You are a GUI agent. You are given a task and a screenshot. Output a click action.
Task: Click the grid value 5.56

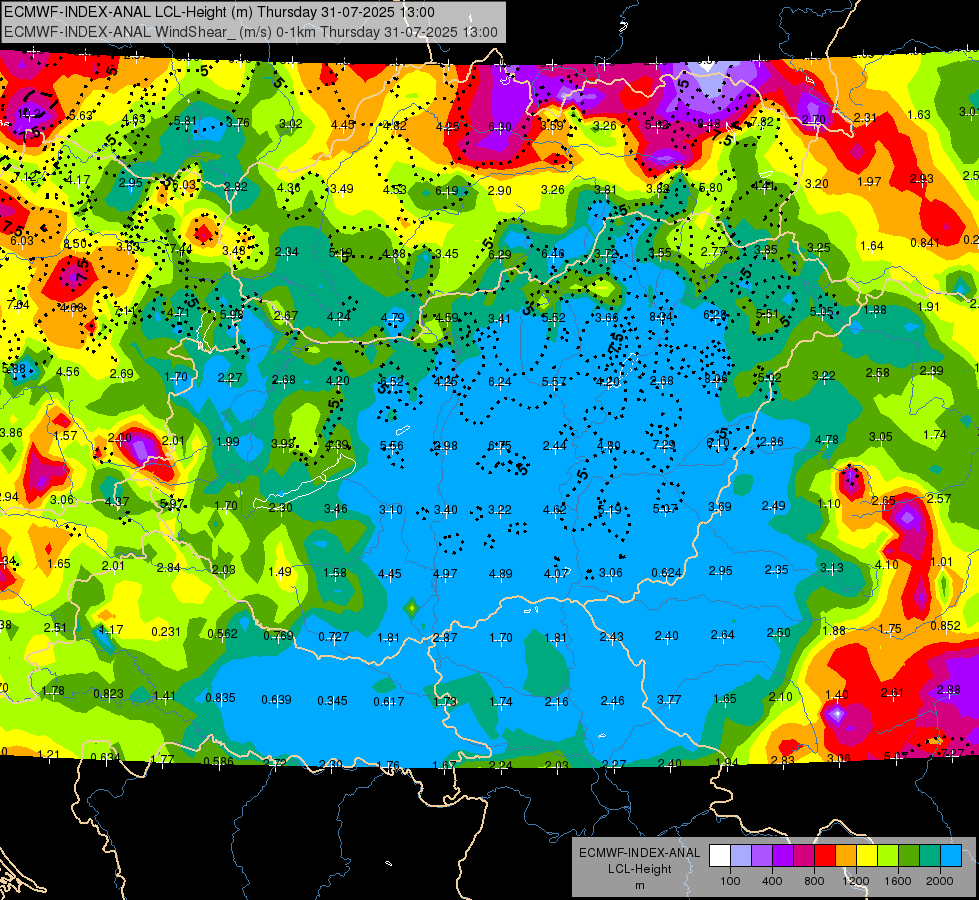[x=391, y=445]
